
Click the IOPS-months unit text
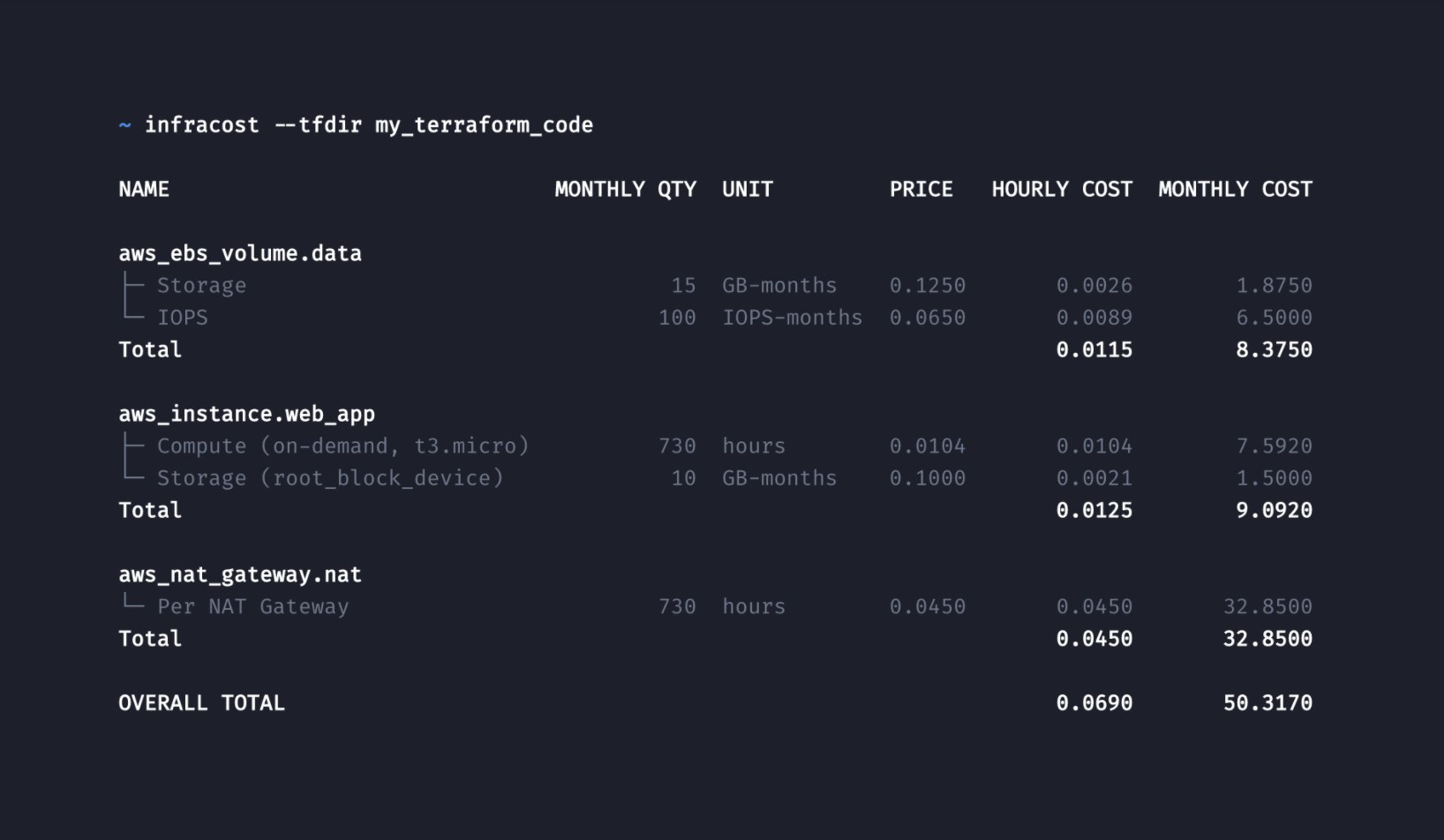click(x=792, y=318)
